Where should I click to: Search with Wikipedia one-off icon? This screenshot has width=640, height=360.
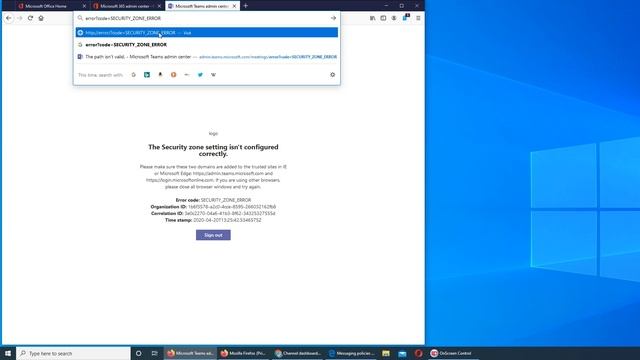213,75
